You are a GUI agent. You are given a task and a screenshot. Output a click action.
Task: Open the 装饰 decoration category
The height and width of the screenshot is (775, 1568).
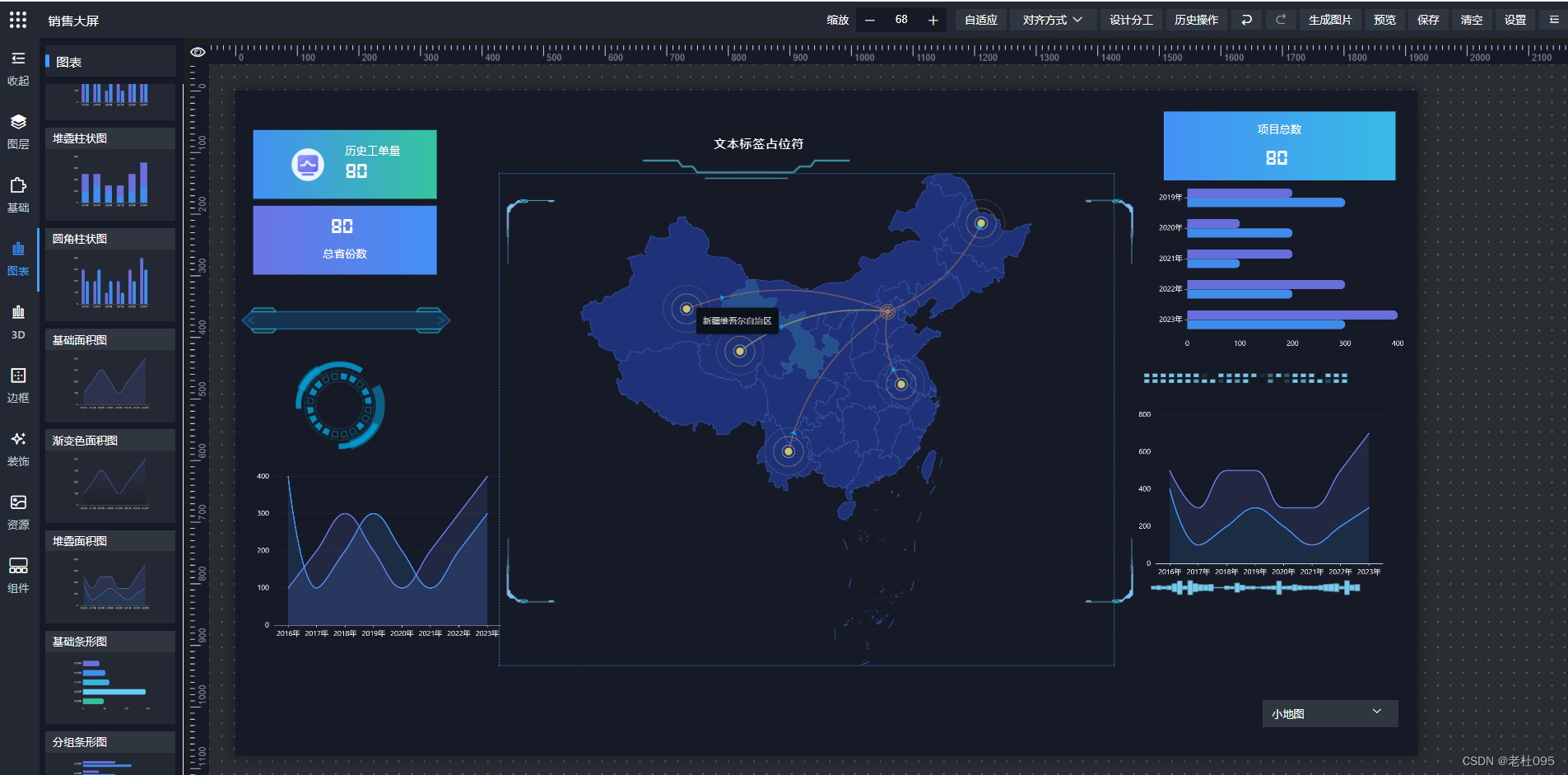click(18, 448)
